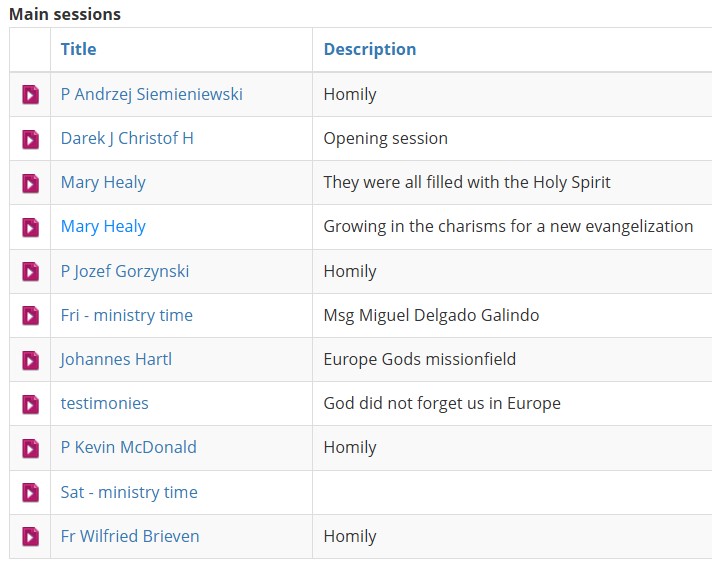The height and width of the screenshot is (562, 712).
Task: Open the Johannes Hartl session link
Action: click(x=116, y=360)
